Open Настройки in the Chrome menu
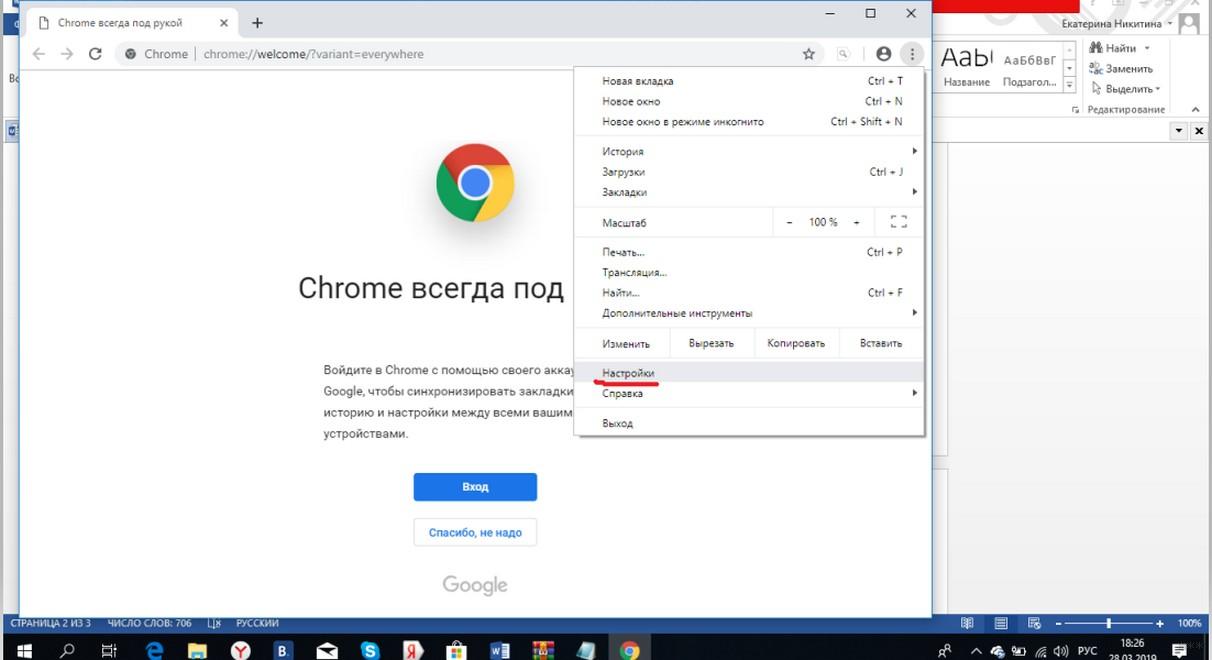 (749, 373)
